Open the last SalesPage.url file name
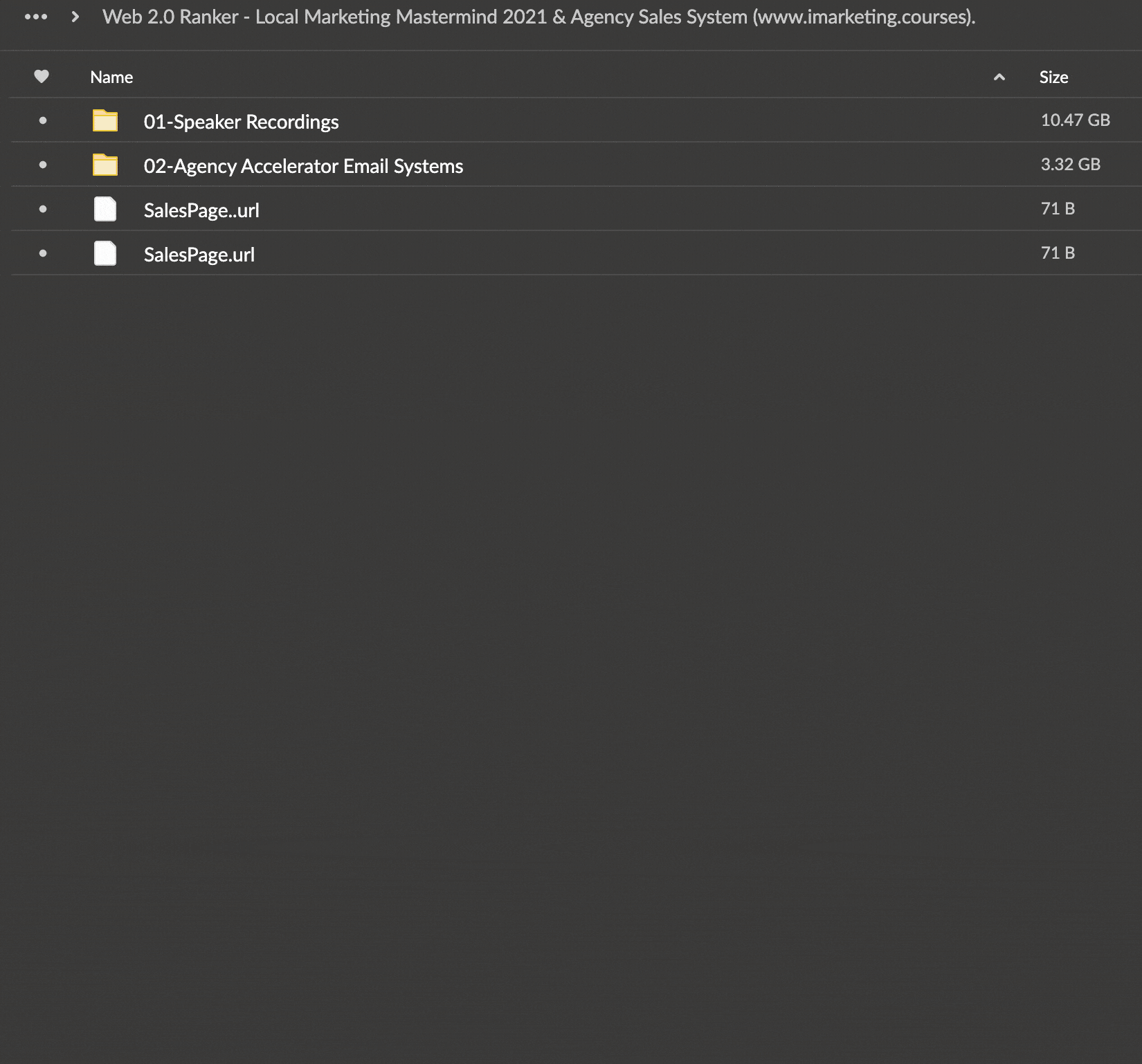 tap(199, 255)
